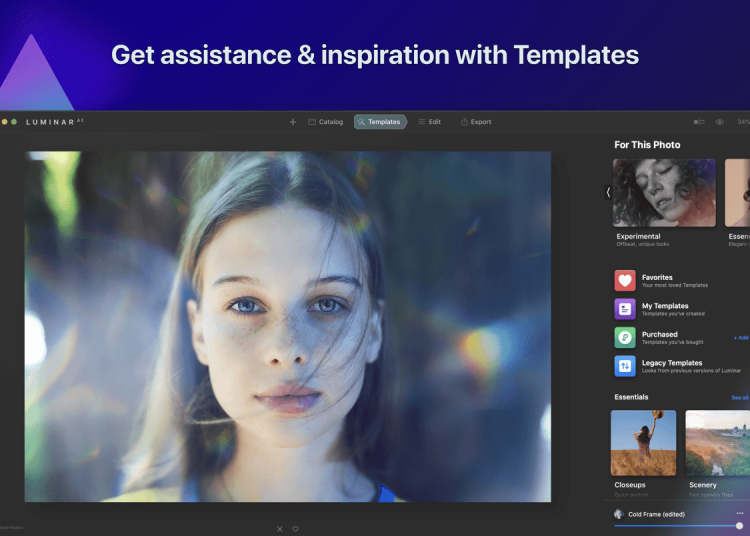Click See all link beside Essentials

click(x=740, y=397)
